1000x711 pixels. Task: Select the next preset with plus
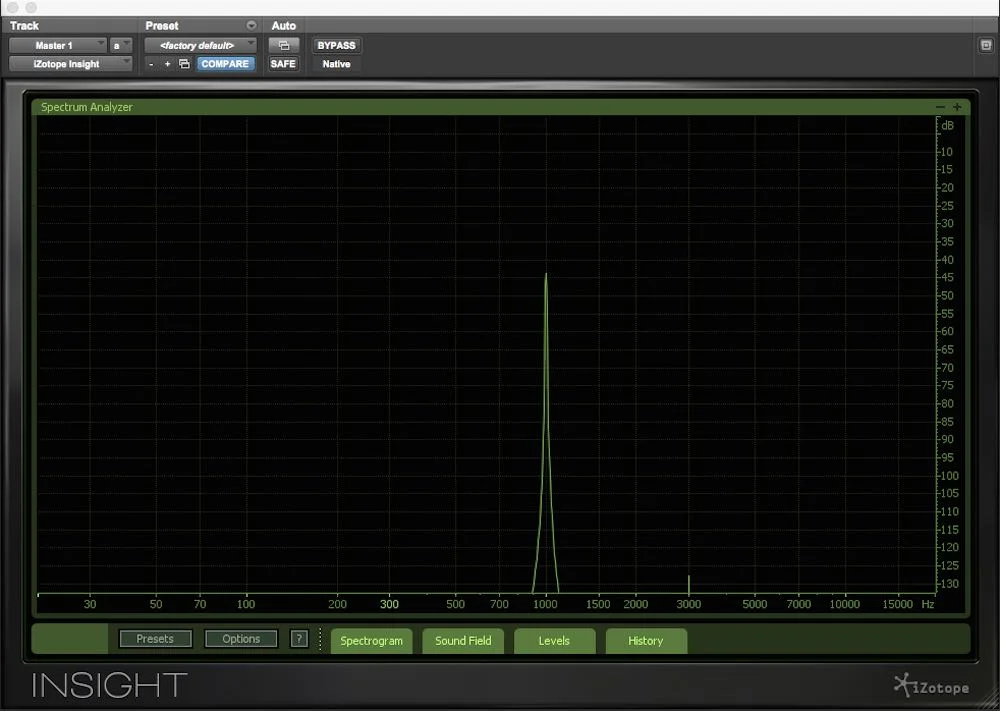tap(167, 64)
